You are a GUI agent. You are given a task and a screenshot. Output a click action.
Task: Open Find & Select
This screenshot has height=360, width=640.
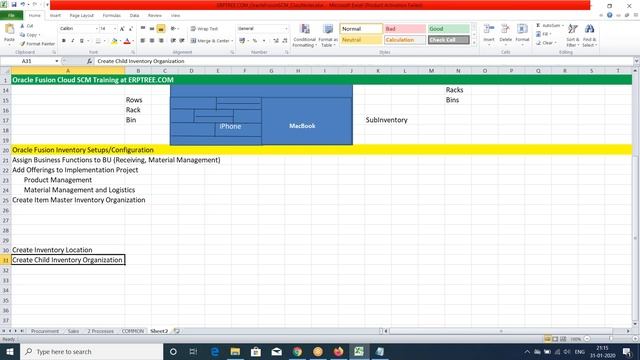tap(589, 36)
